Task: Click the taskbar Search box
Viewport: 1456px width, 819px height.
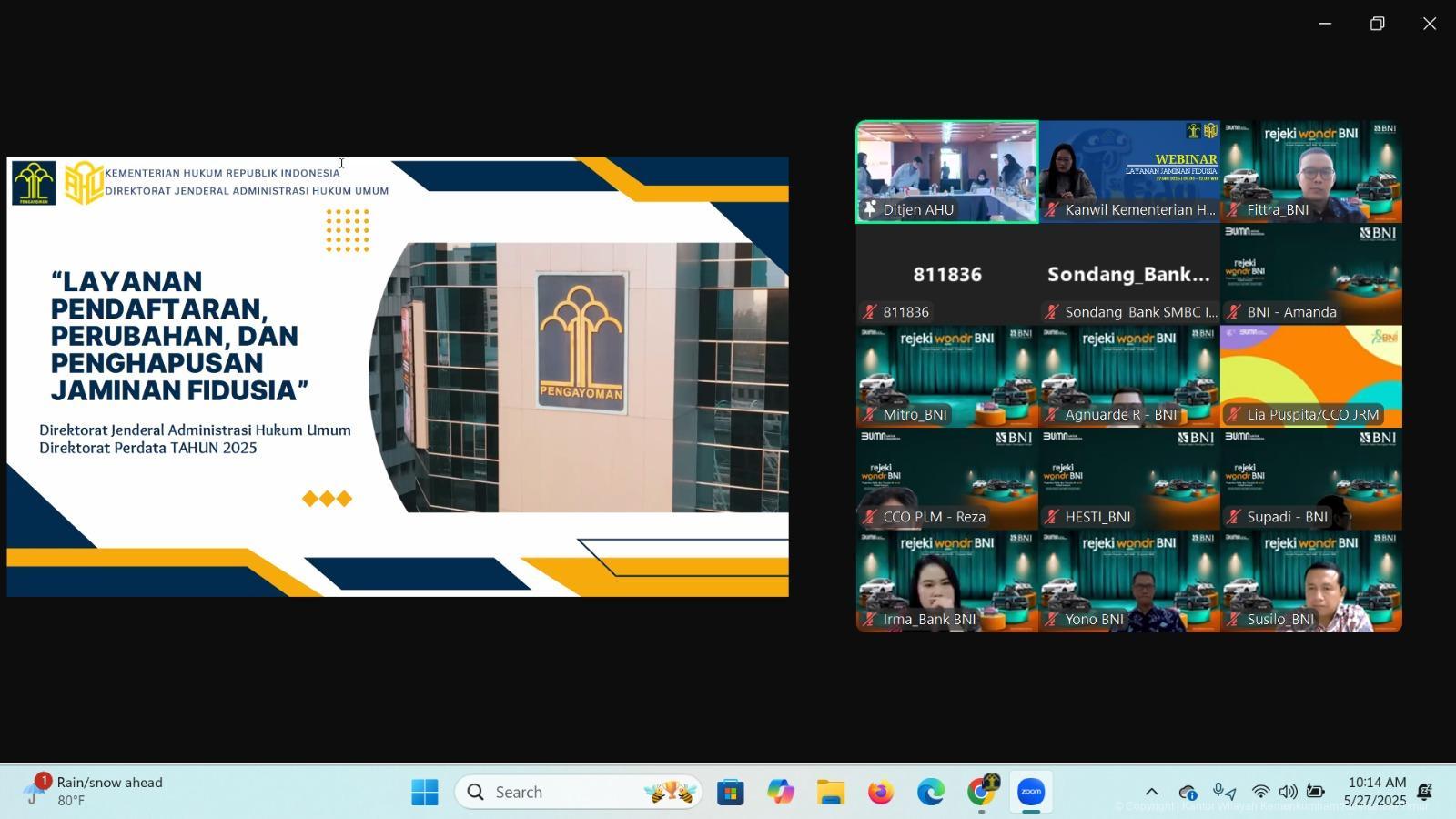Action: [x=579, y=792]
